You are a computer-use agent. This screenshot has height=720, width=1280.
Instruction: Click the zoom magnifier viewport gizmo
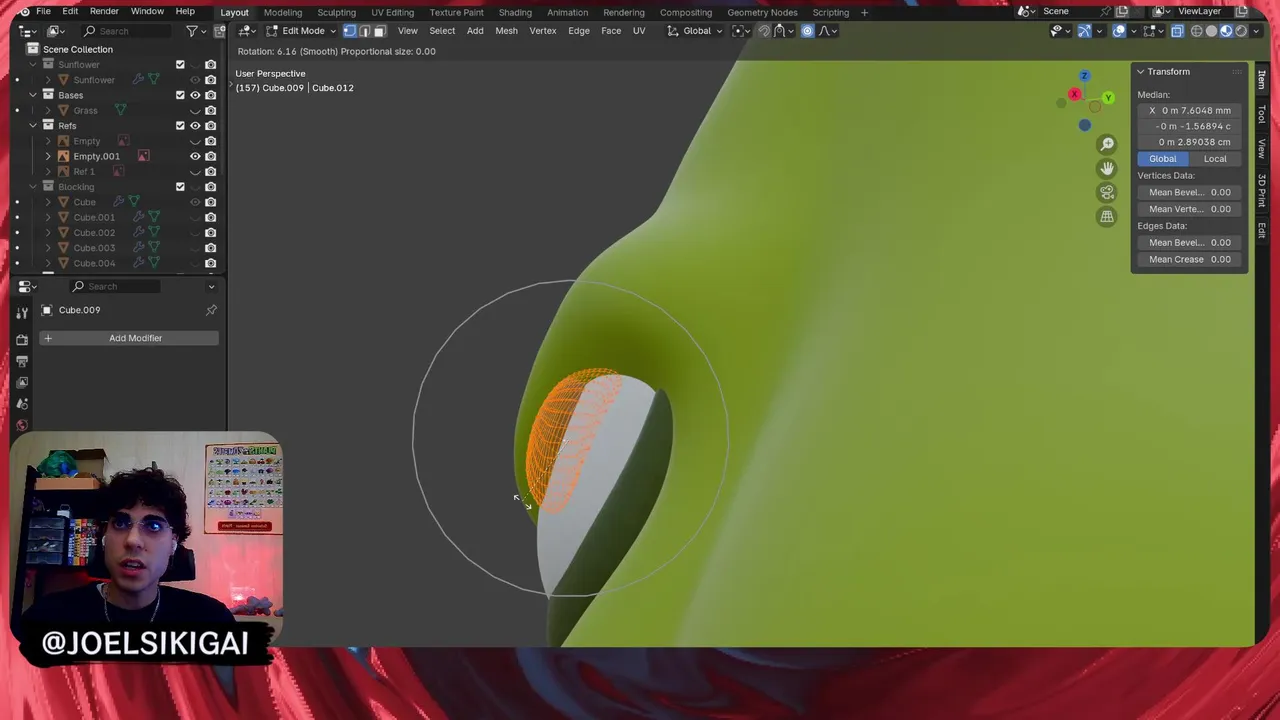tap(1107, 144)
